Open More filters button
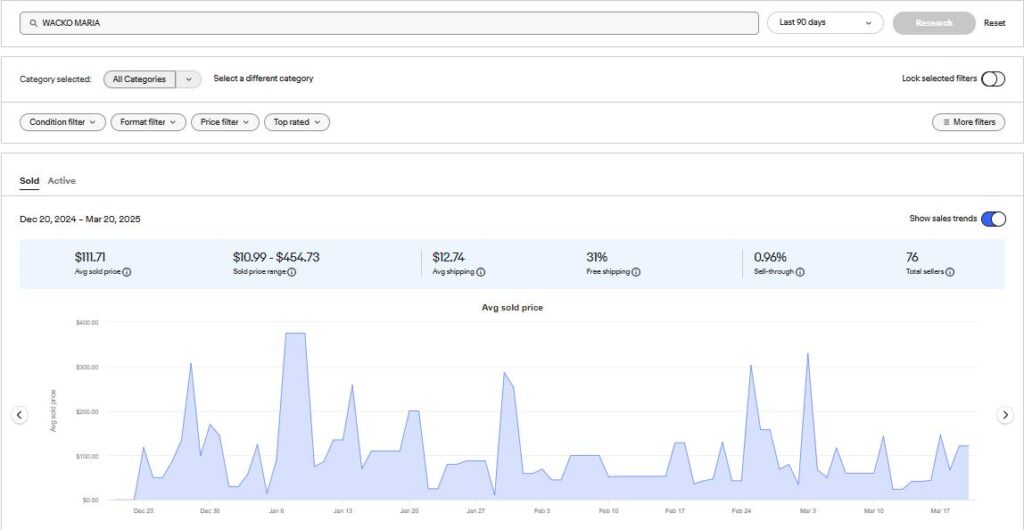This screenshot has width=1024, height=530. [x=968, y=122]
